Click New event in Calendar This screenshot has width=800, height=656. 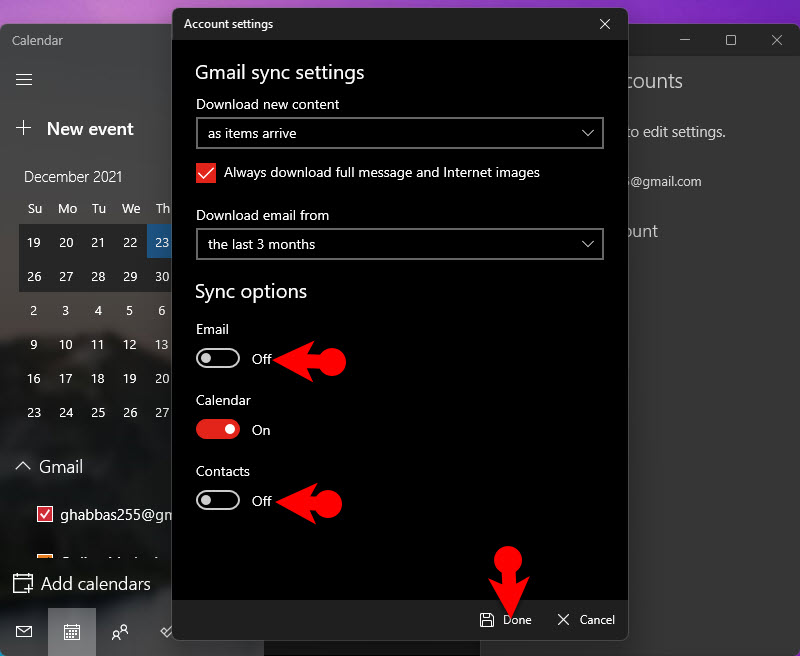coord(90,129)
